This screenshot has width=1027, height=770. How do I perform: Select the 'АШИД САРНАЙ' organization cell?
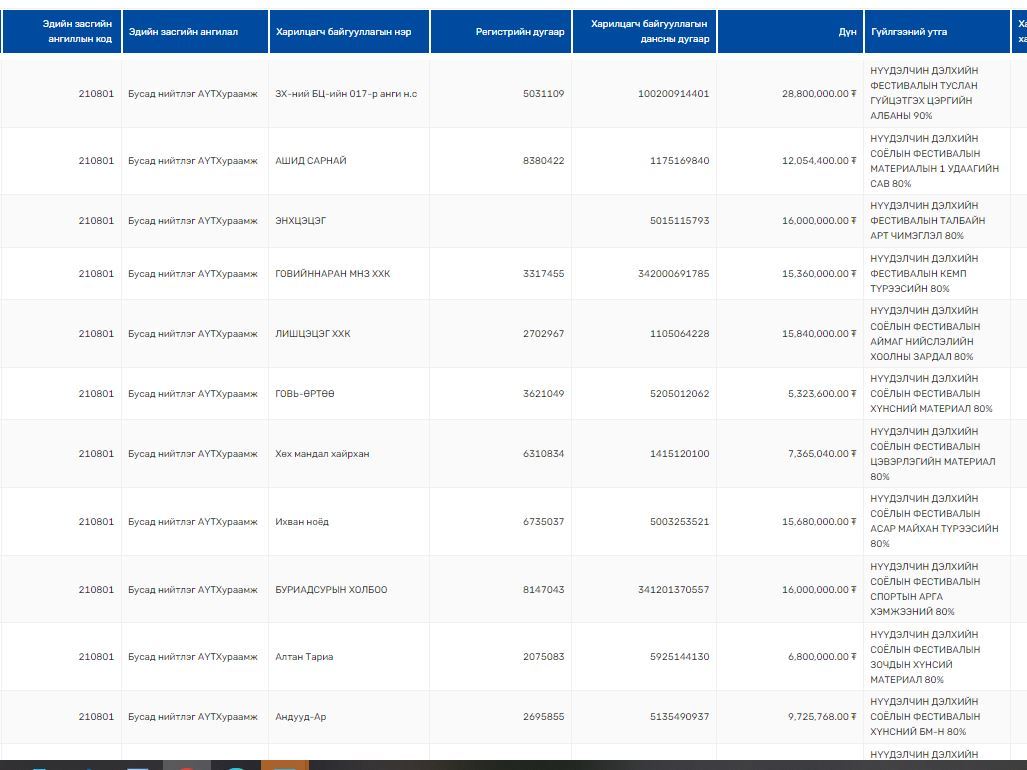click(311, 161)
